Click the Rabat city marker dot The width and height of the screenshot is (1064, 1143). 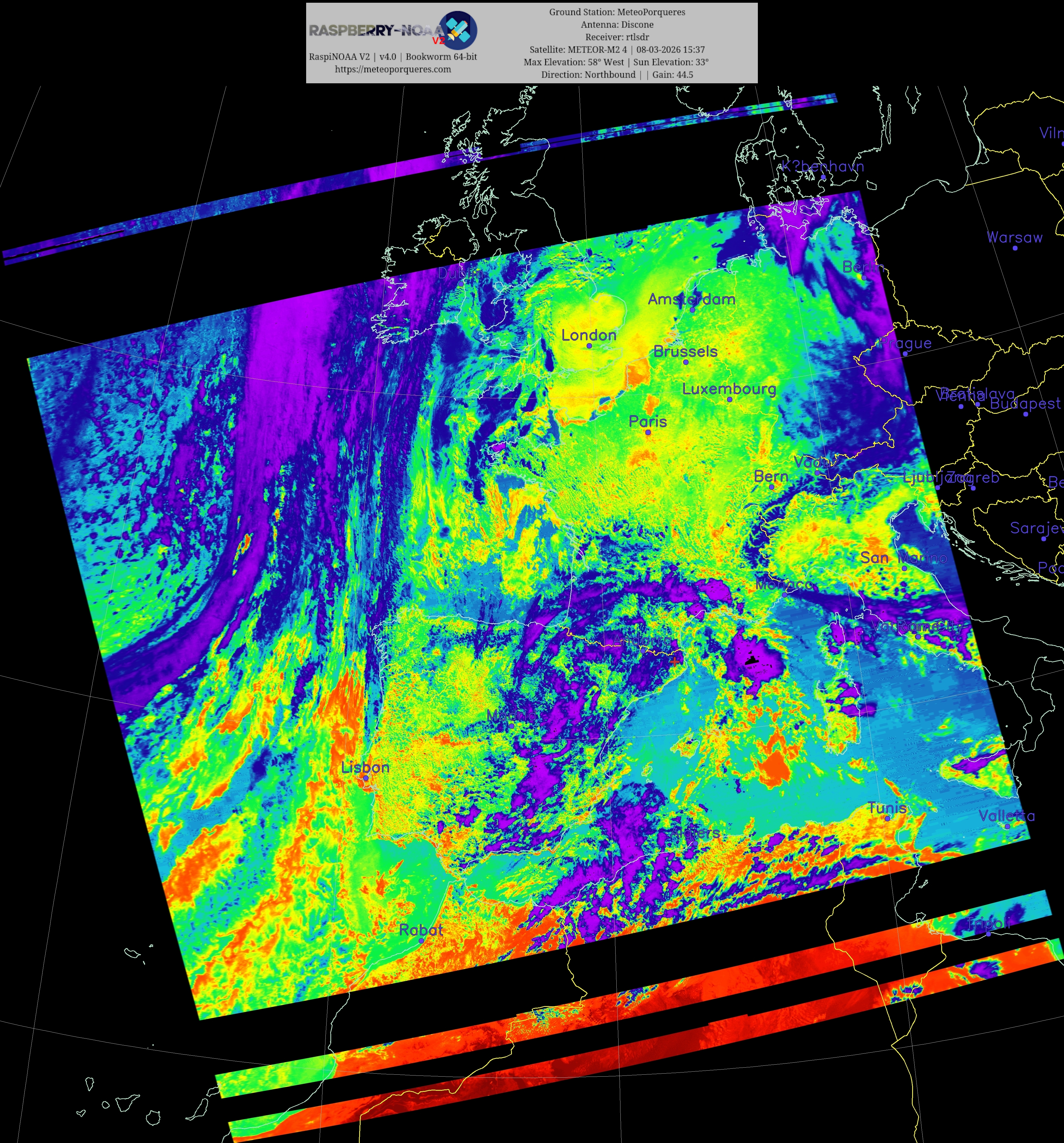tap(421, 941)
